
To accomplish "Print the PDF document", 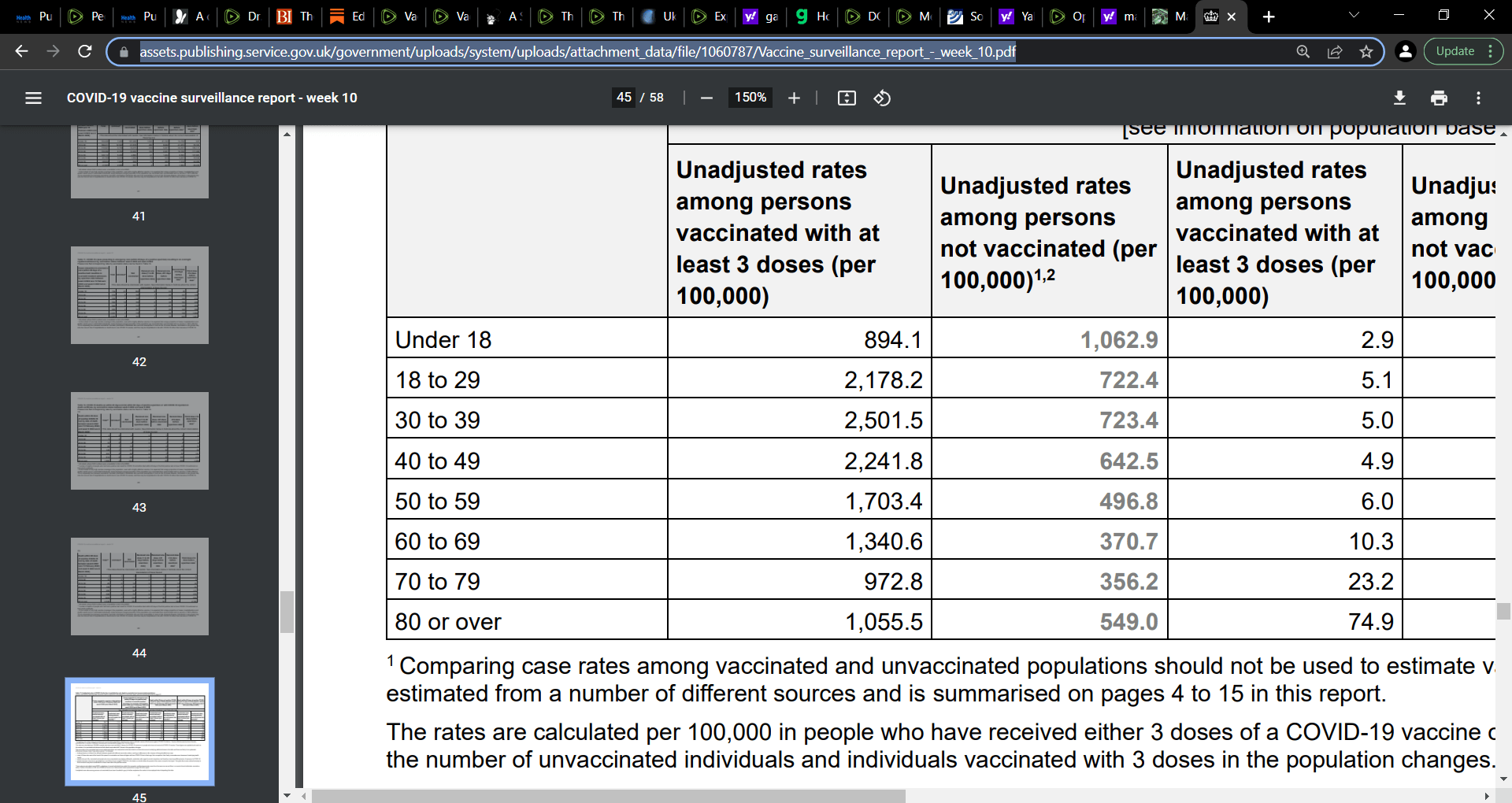I will [1439, 98].
